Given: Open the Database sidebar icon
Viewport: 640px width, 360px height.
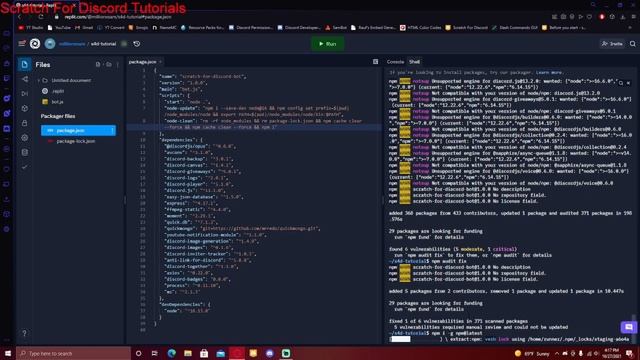Looking at the screenshot, I should pos(24,152).
